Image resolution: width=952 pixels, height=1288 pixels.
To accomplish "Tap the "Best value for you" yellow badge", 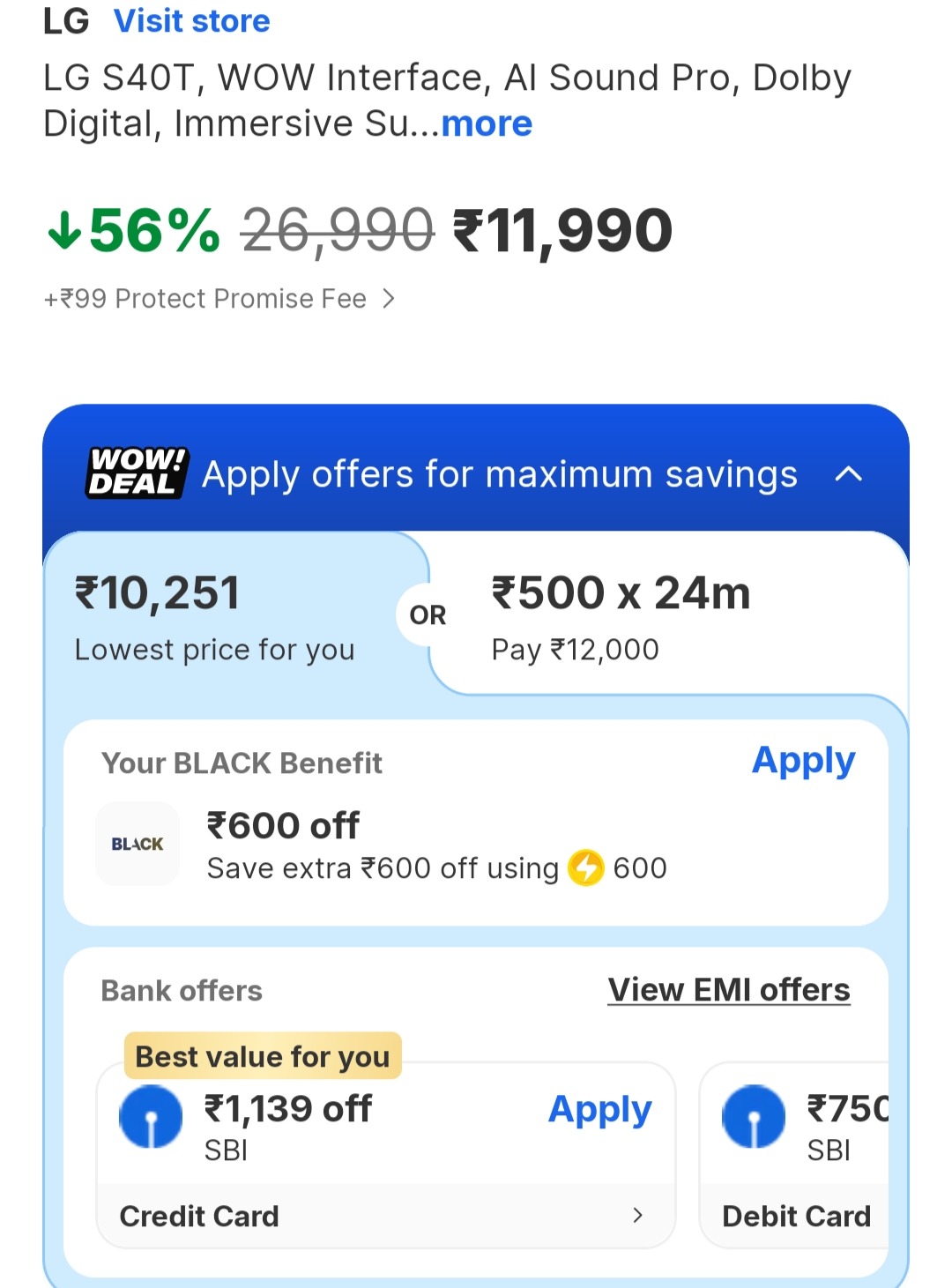I will (263, 1056).
